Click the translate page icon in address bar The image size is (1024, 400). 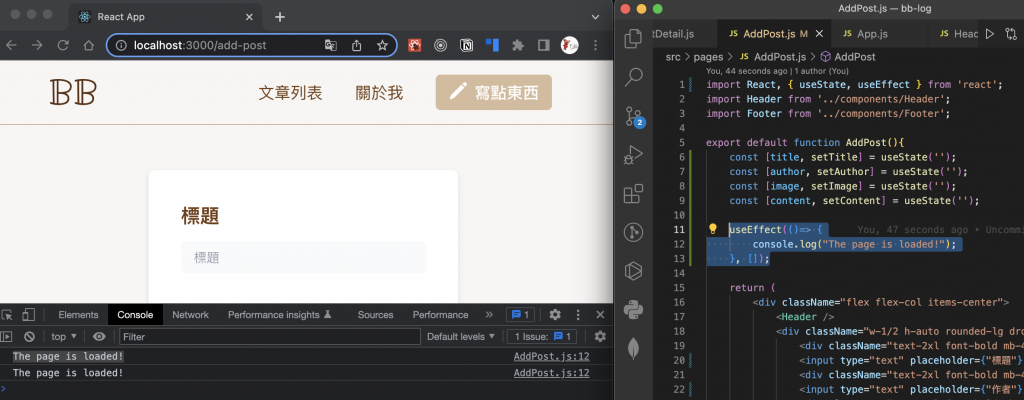point(331,45)
